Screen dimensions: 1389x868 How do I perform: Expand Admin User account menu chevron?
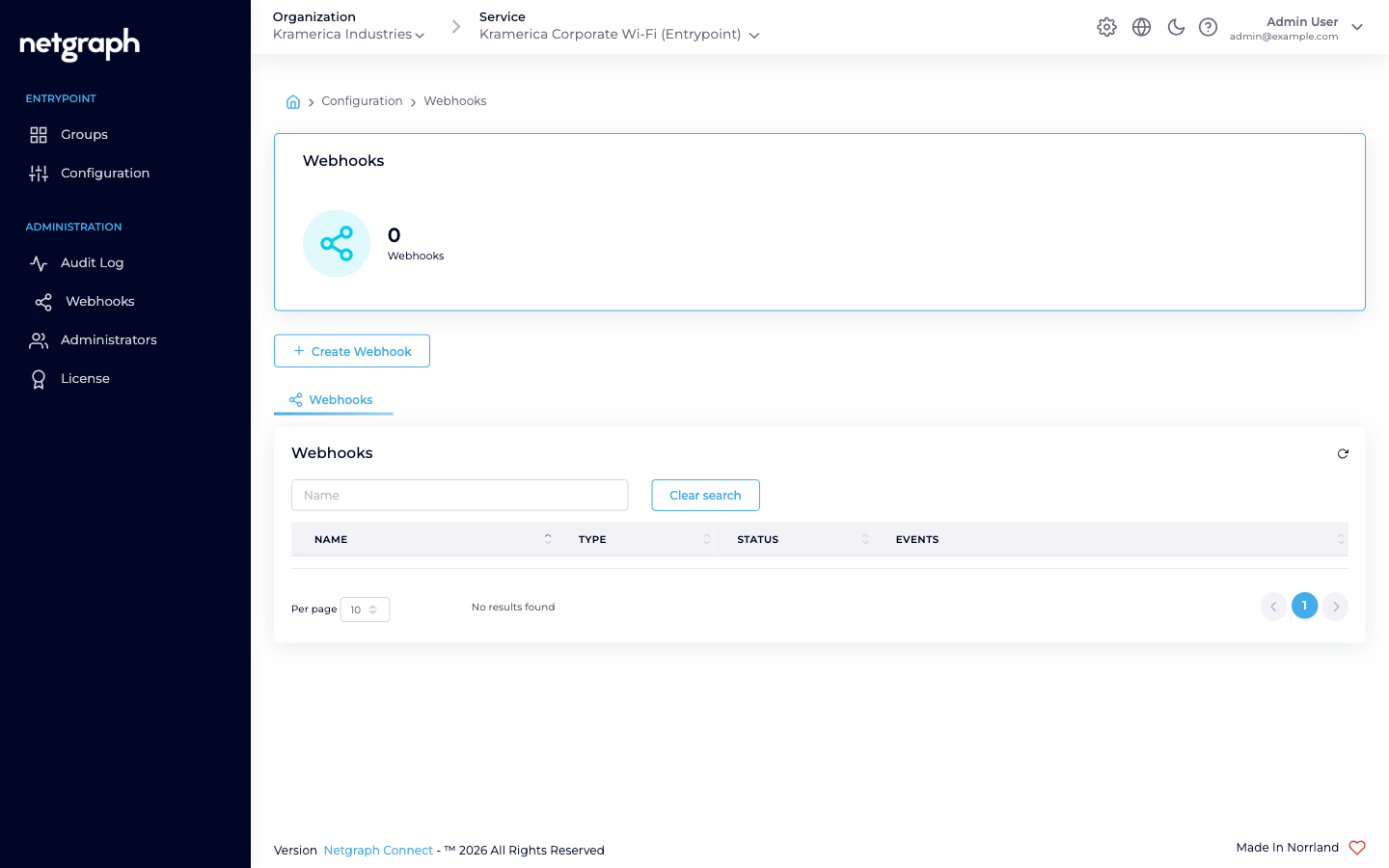tap(1357, 27)
